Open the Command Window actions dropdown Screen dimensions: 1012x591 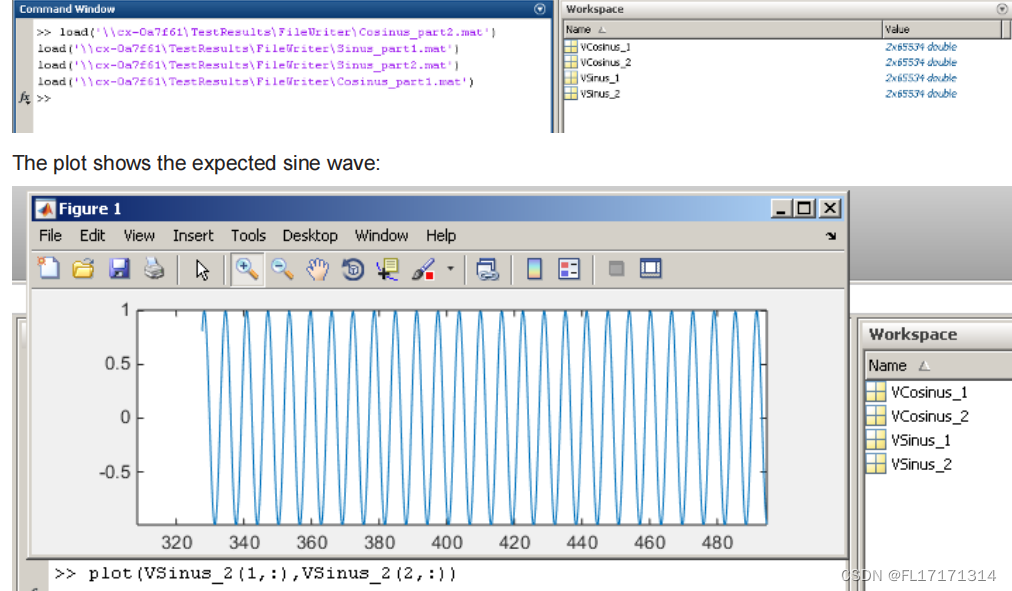(x=540, y=9)
